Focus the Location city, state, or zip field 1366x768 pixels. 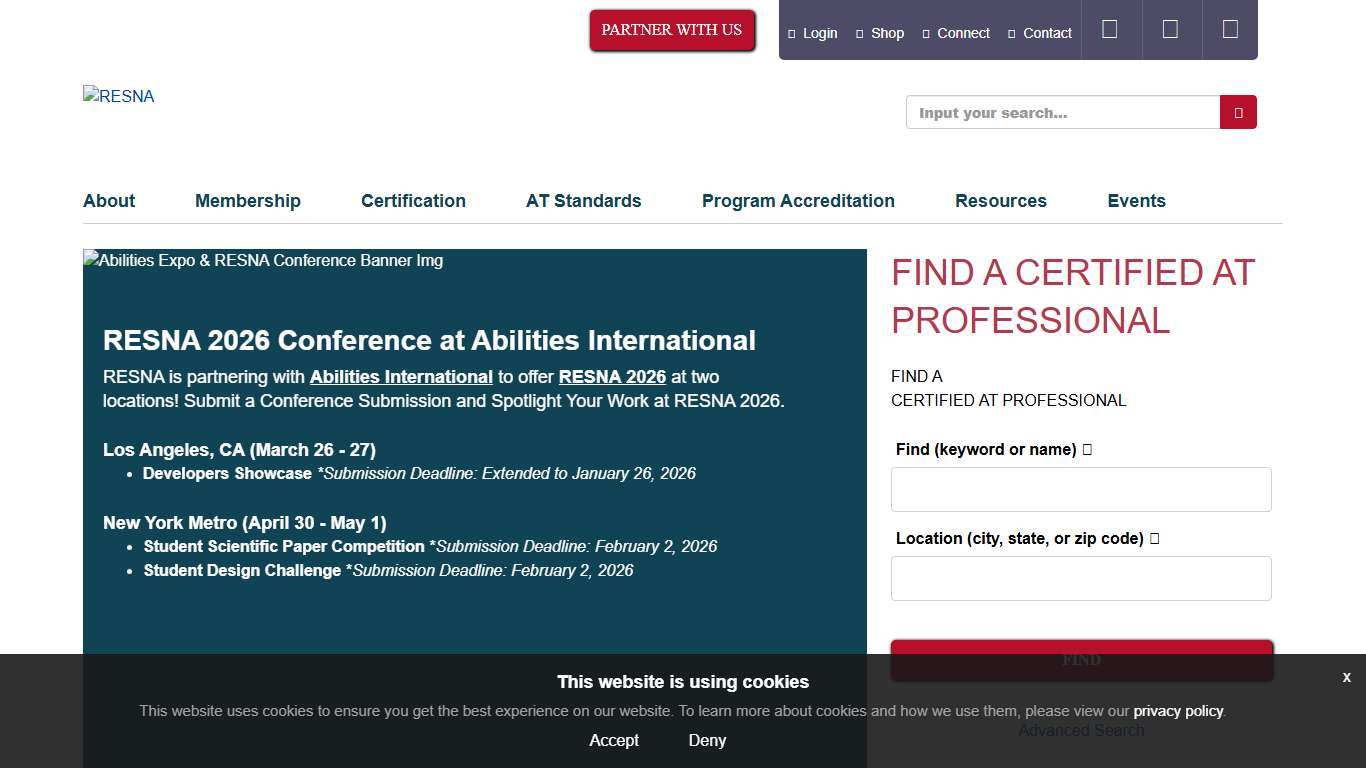[1081, 579]
